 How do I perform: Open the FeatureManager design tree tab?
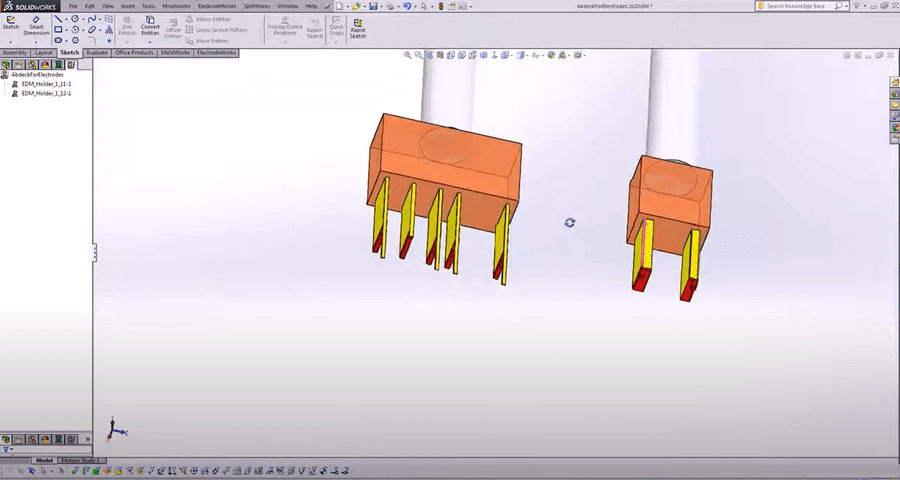tap(6, 64)
